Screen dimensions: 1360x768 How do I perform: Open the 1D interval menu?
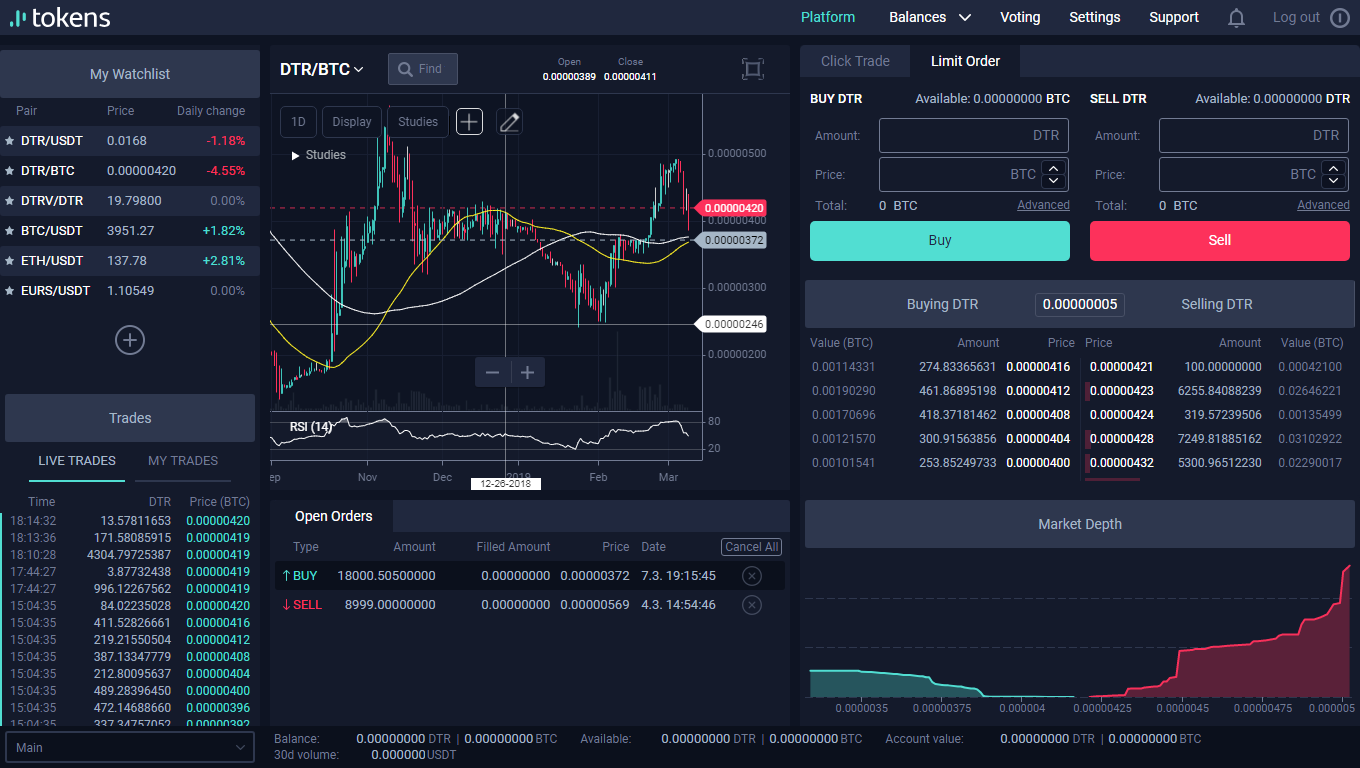298,122
